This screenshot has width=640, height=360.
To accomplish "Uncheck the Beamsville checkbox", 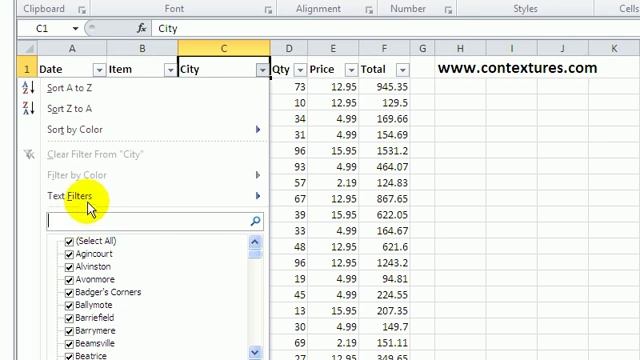I will pyautogui.click(x=69, y=344).
